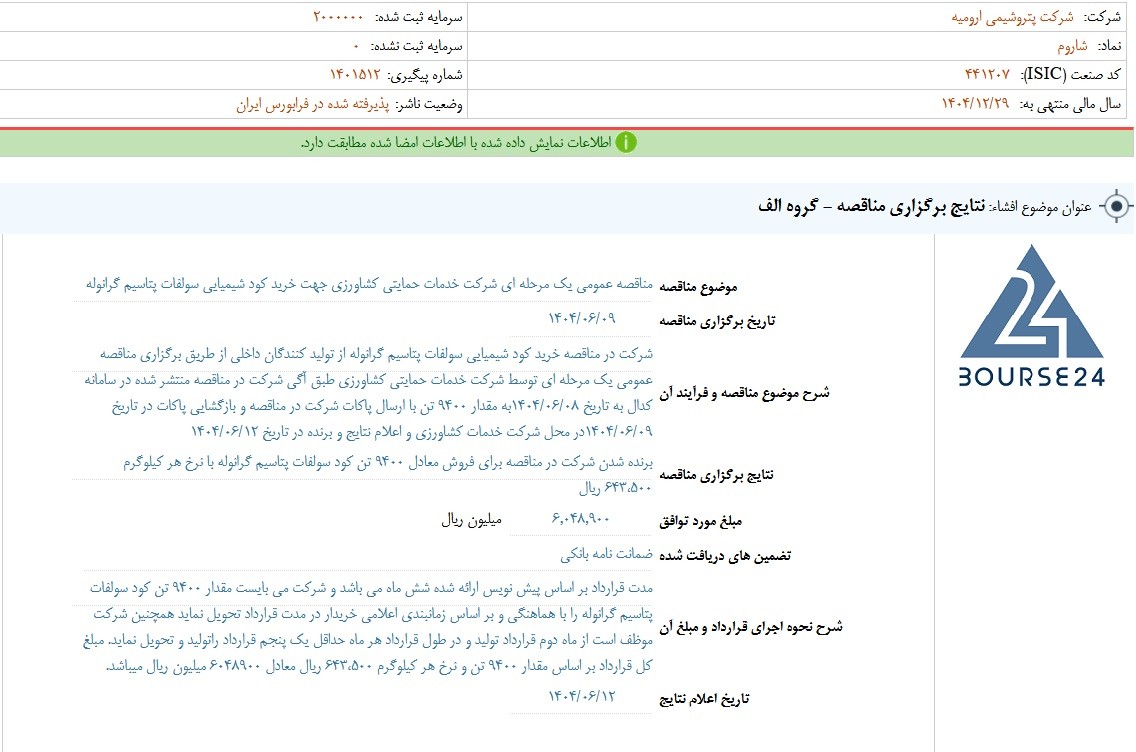The image size is (1136, 752).
Task: Click the unregistered capital value ۰
Action: point(356,46)
